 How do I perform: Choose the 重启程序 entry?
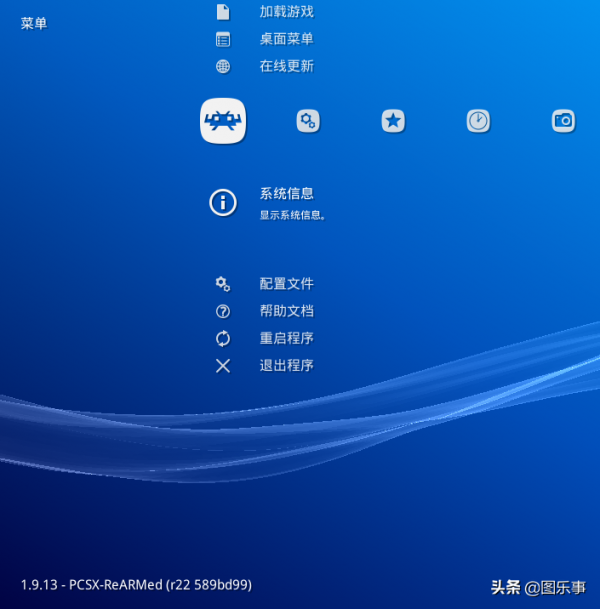(x=287, y=338)
